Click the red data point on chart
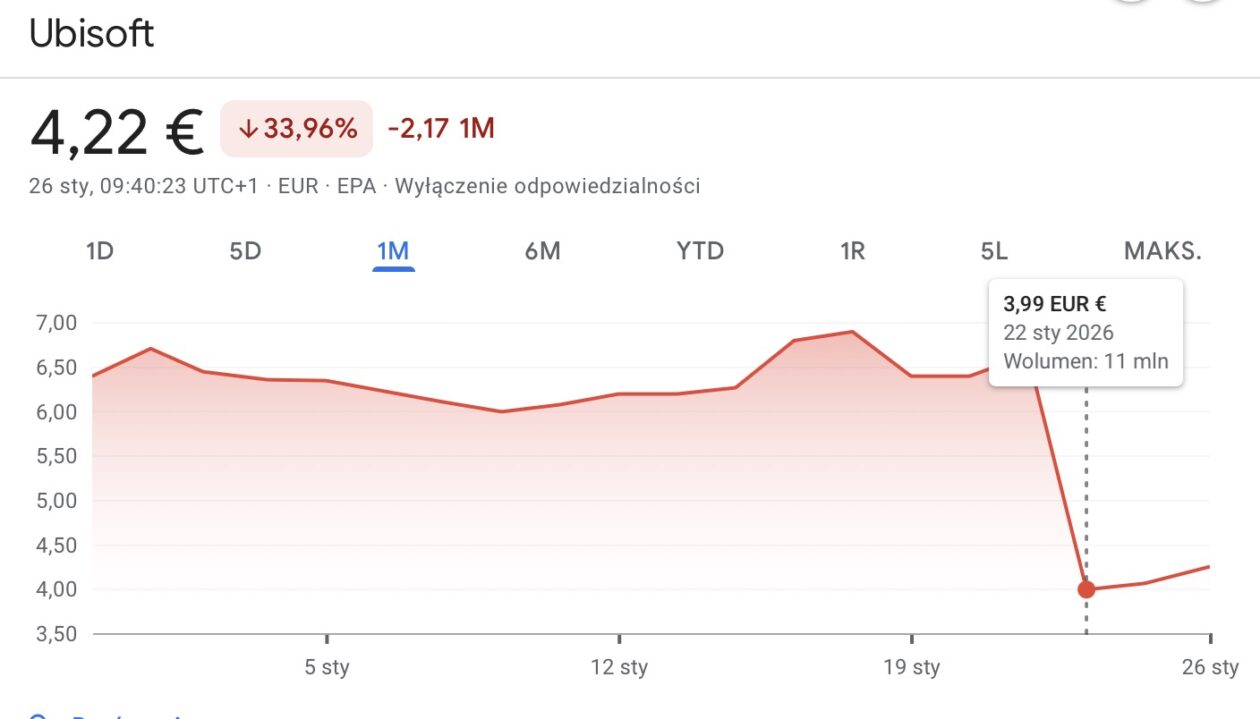Viewport: 1260px width, 719px height. [x=1086, y=589]
